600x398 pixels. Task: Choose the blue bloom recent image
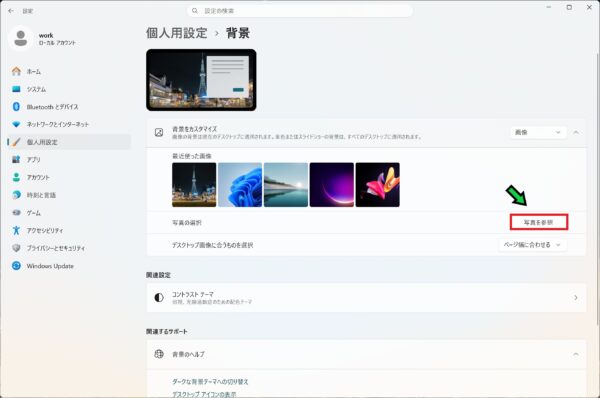[240, 185]
